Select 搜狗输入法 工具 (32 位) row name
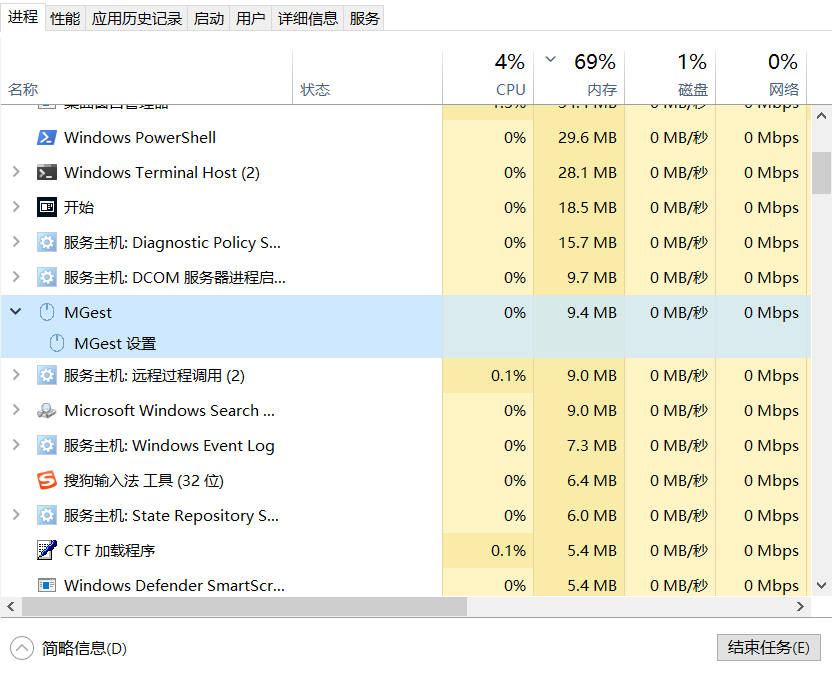This screenshot has width=832, height=678. click(x=143, y=481)
